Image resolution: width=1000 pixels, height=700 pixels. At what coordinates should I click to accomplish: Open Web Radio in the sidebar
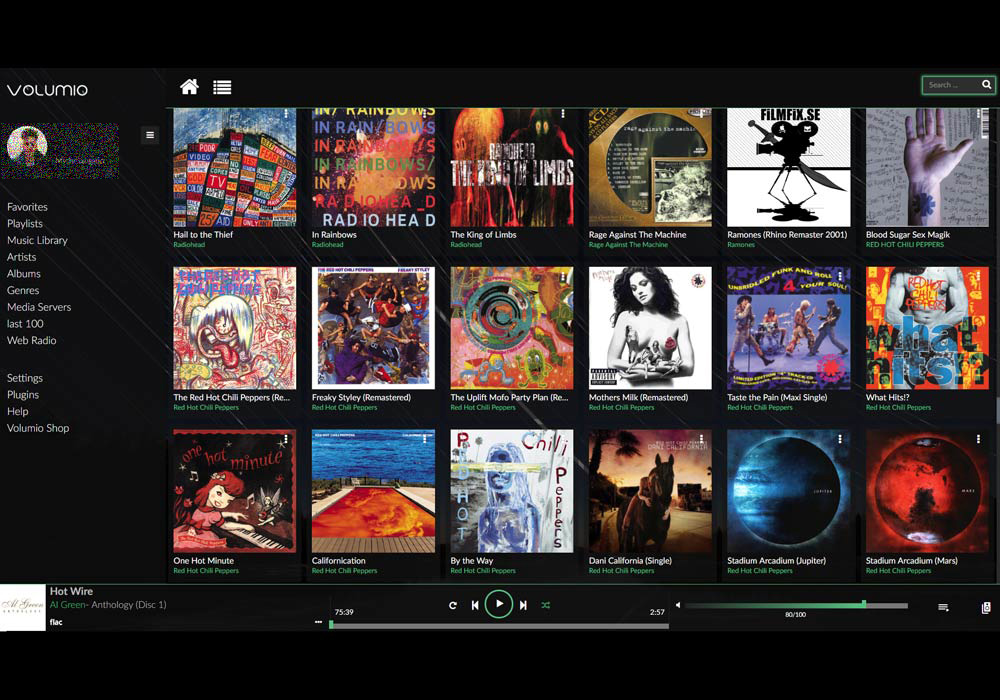coord(32,340)
